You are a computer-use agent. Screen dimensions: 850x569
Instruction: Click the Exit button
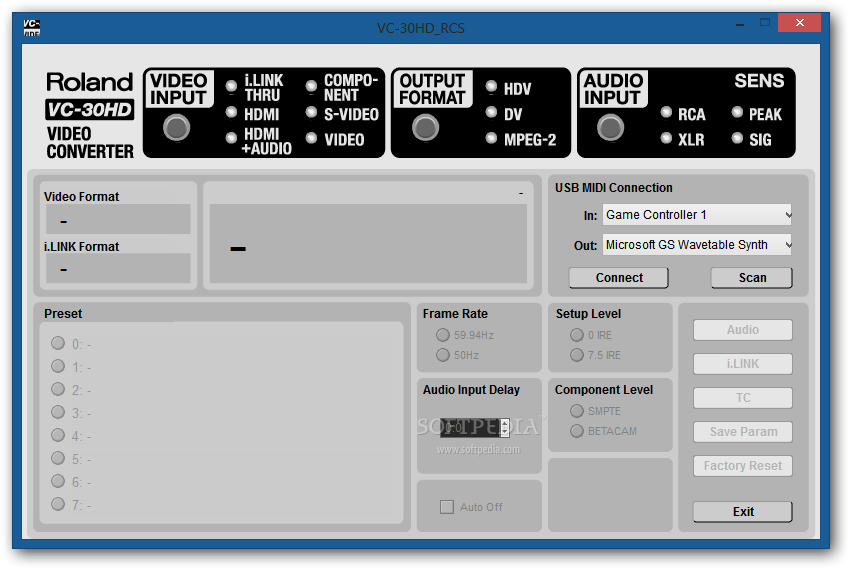pos(743,512)
